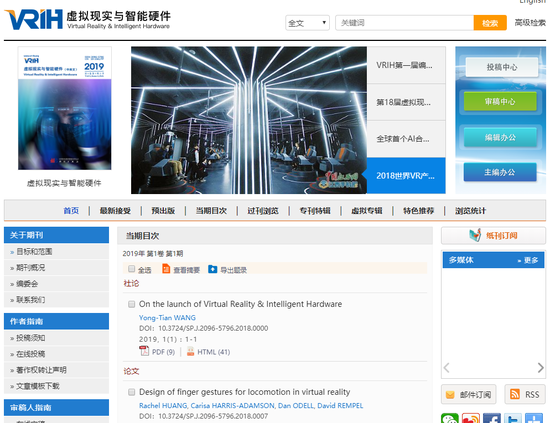Click the Weibo share icon
The width and height of the screenshot is (550, 423).
(x=471, y=419)
